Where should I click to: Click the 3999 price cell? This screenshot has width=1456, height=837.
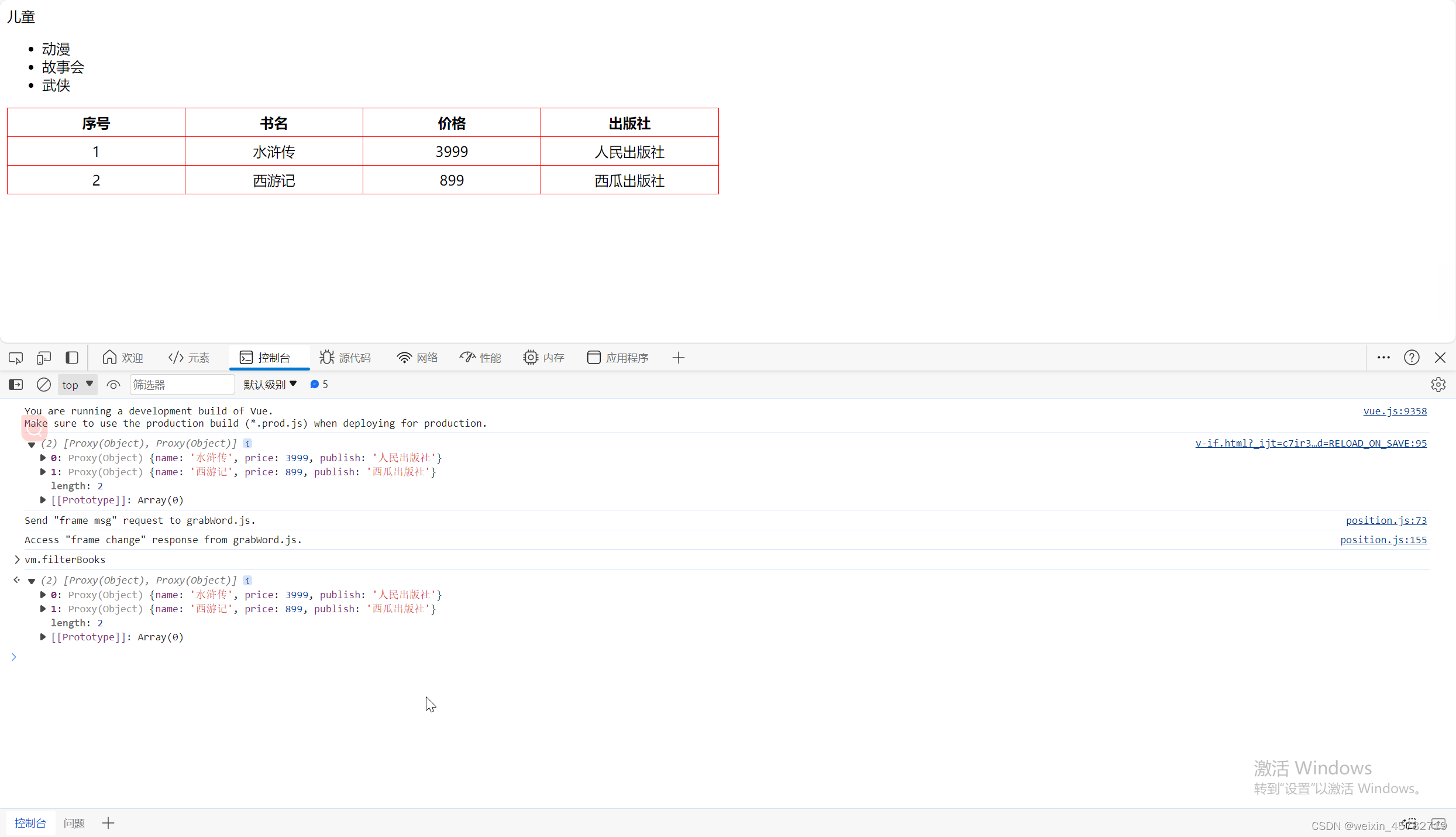click(452, 152)
